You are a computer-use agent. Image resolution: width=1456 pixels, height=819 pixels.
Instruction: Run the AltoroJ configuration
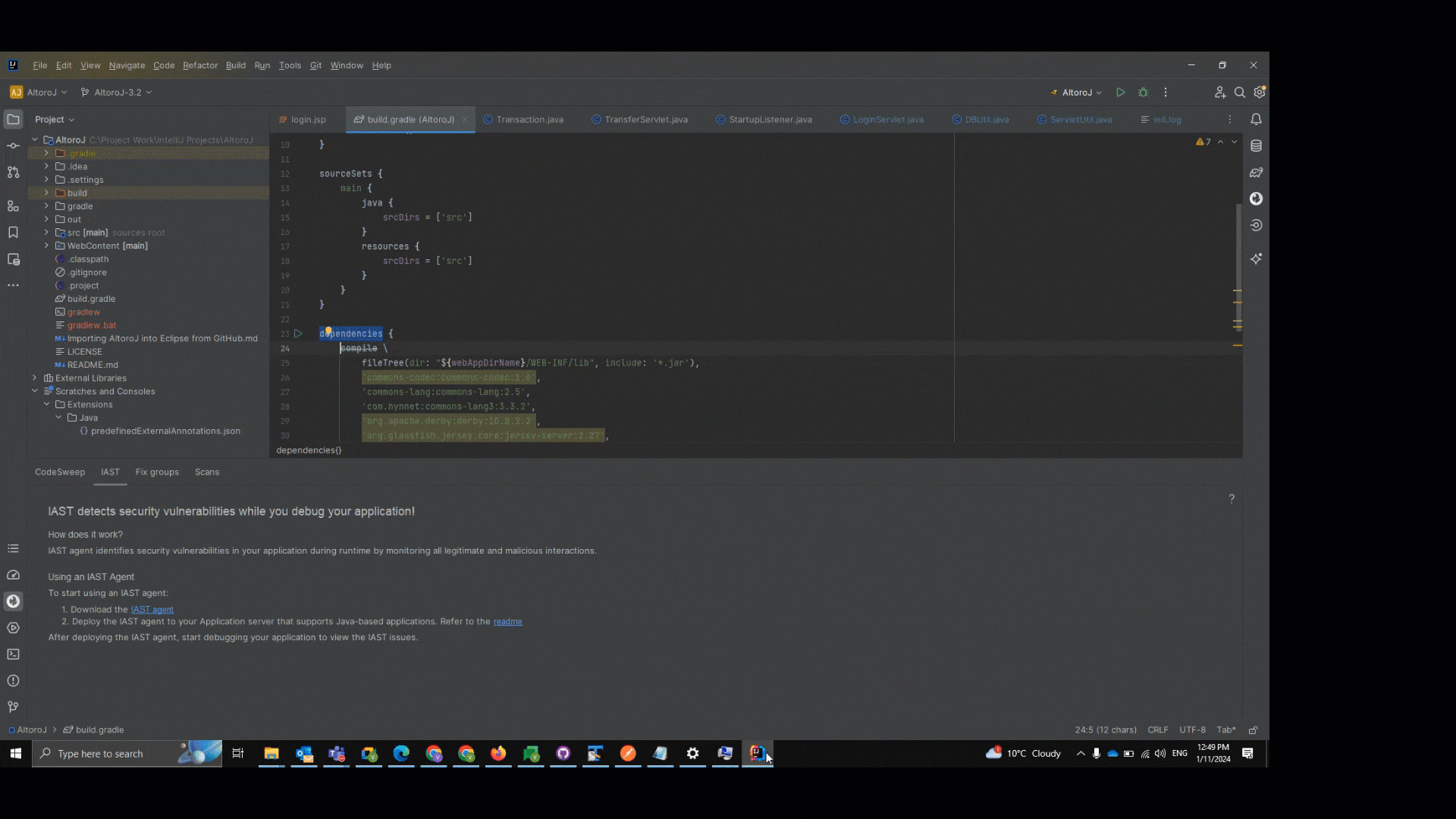point(1120,93)
